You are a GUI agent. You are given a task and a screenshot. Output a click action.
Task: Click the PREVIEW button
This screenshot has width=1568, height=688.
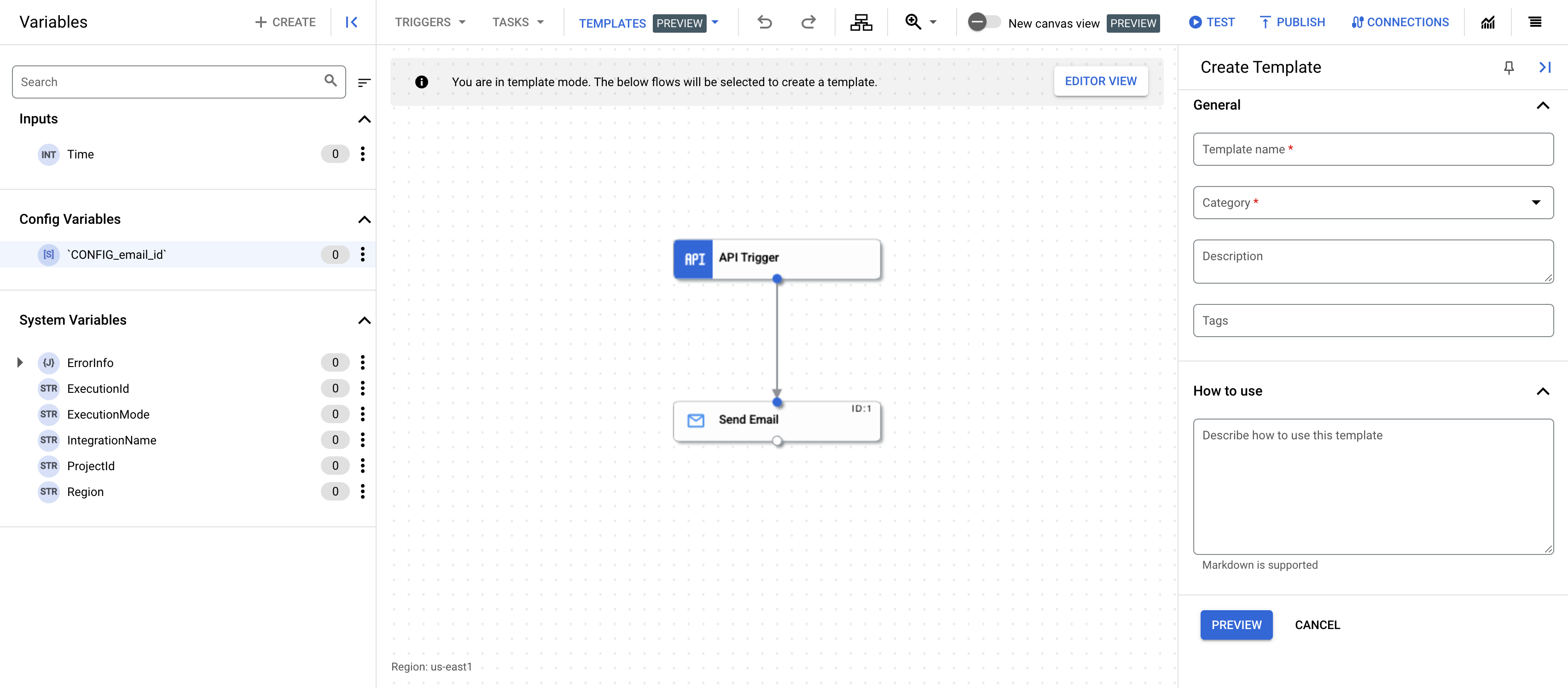coord(1237,624)
